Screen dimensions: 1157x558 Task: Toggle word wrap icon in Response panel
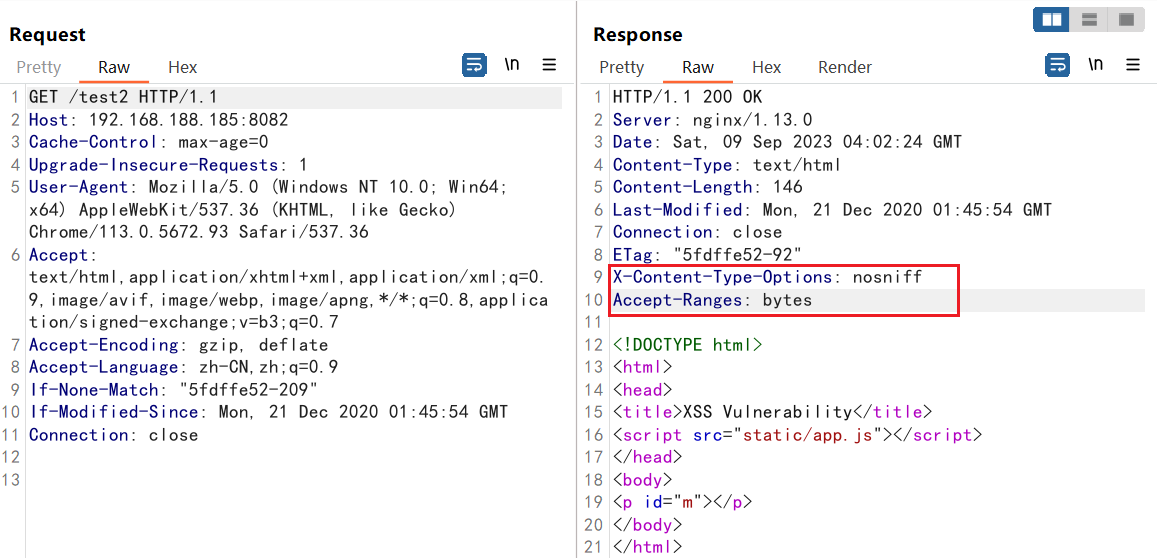point(1057,65)
